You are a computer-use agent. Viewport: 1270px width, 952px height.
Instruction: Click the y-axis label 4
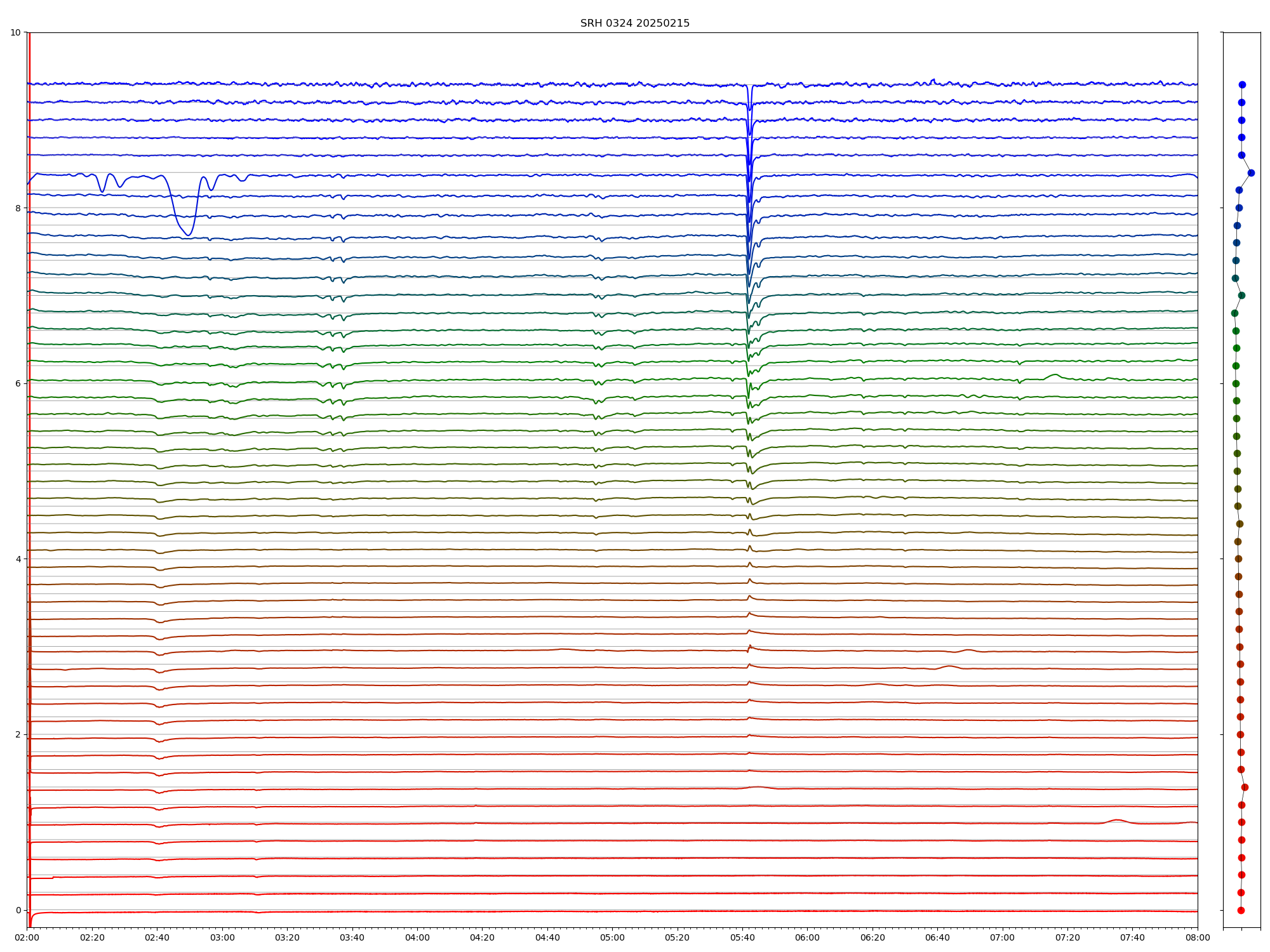[18, 559]
